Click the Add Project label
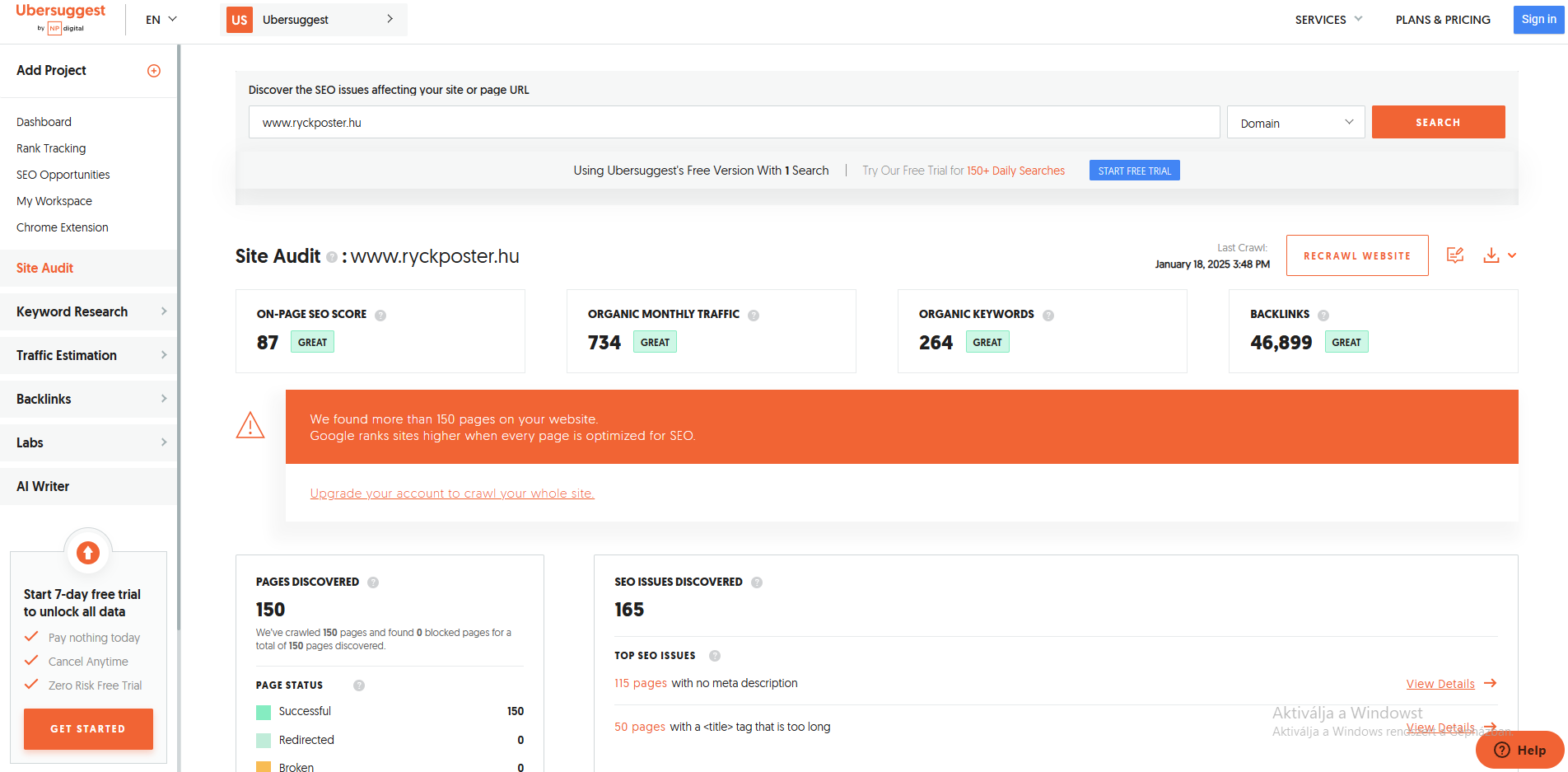This screenshot has width=1568, height=772. (x=51, y=71)
